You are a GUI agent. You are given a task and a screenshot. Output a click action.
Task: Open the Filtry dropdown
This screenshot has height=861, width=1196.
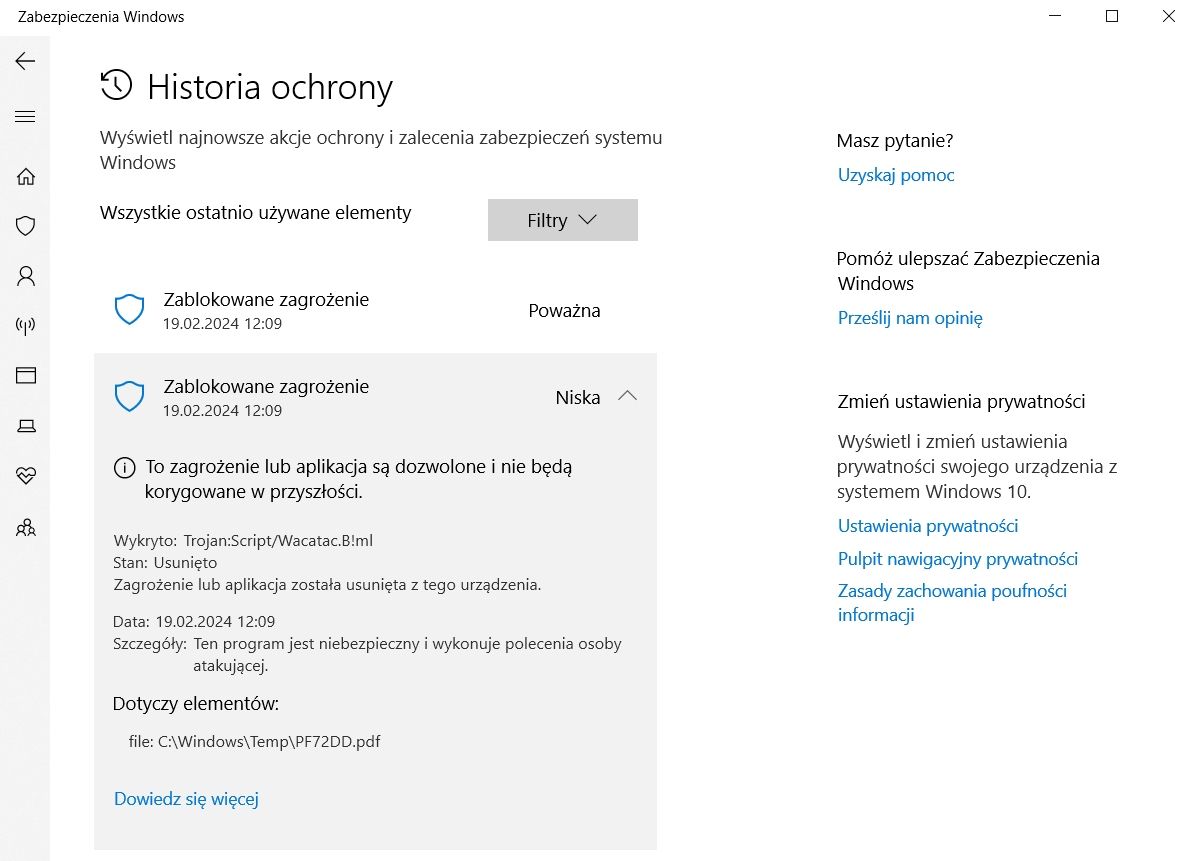pos(563,220)
